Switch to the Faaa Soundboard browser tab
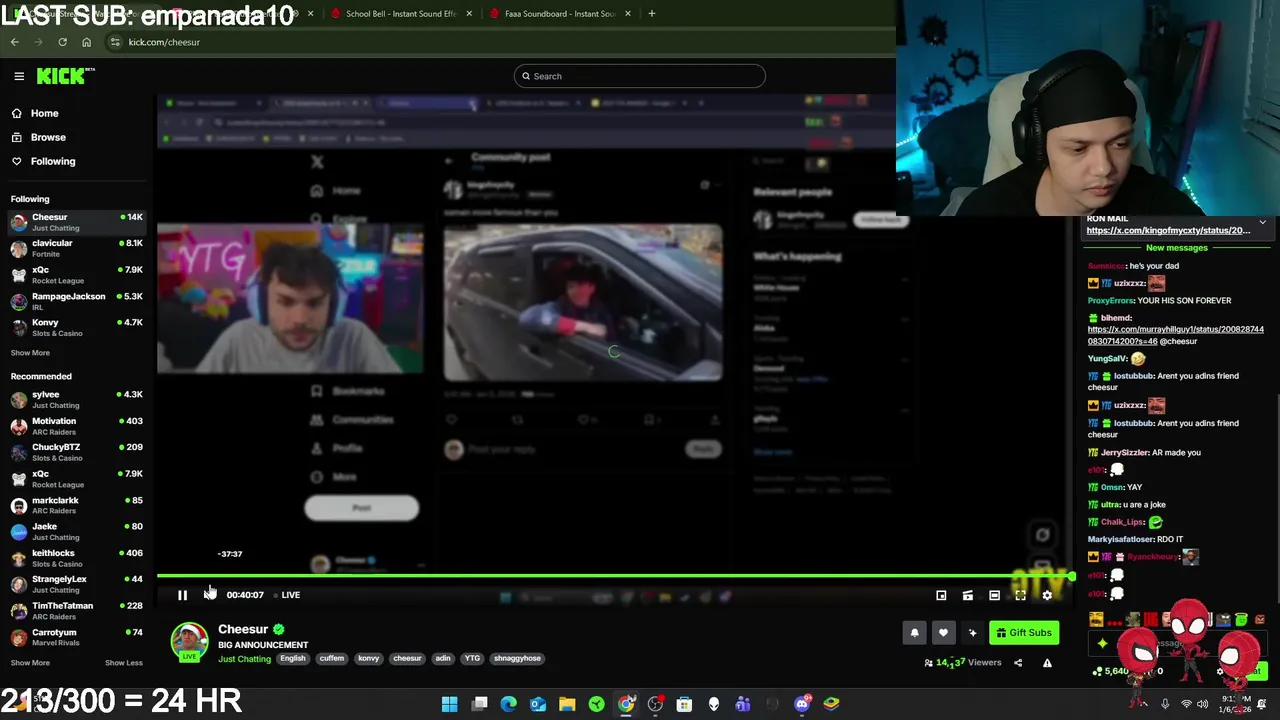The image size is (1280, 720). pos(560,14)
